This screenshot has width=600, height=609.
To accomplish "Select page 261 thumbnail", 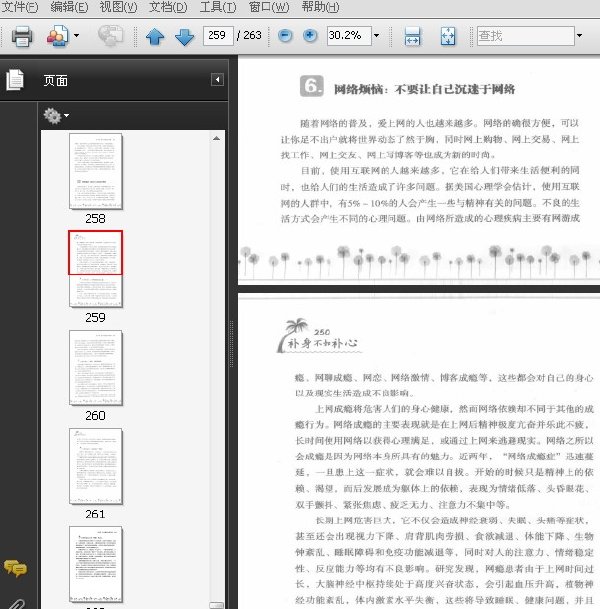I will 96,466.
